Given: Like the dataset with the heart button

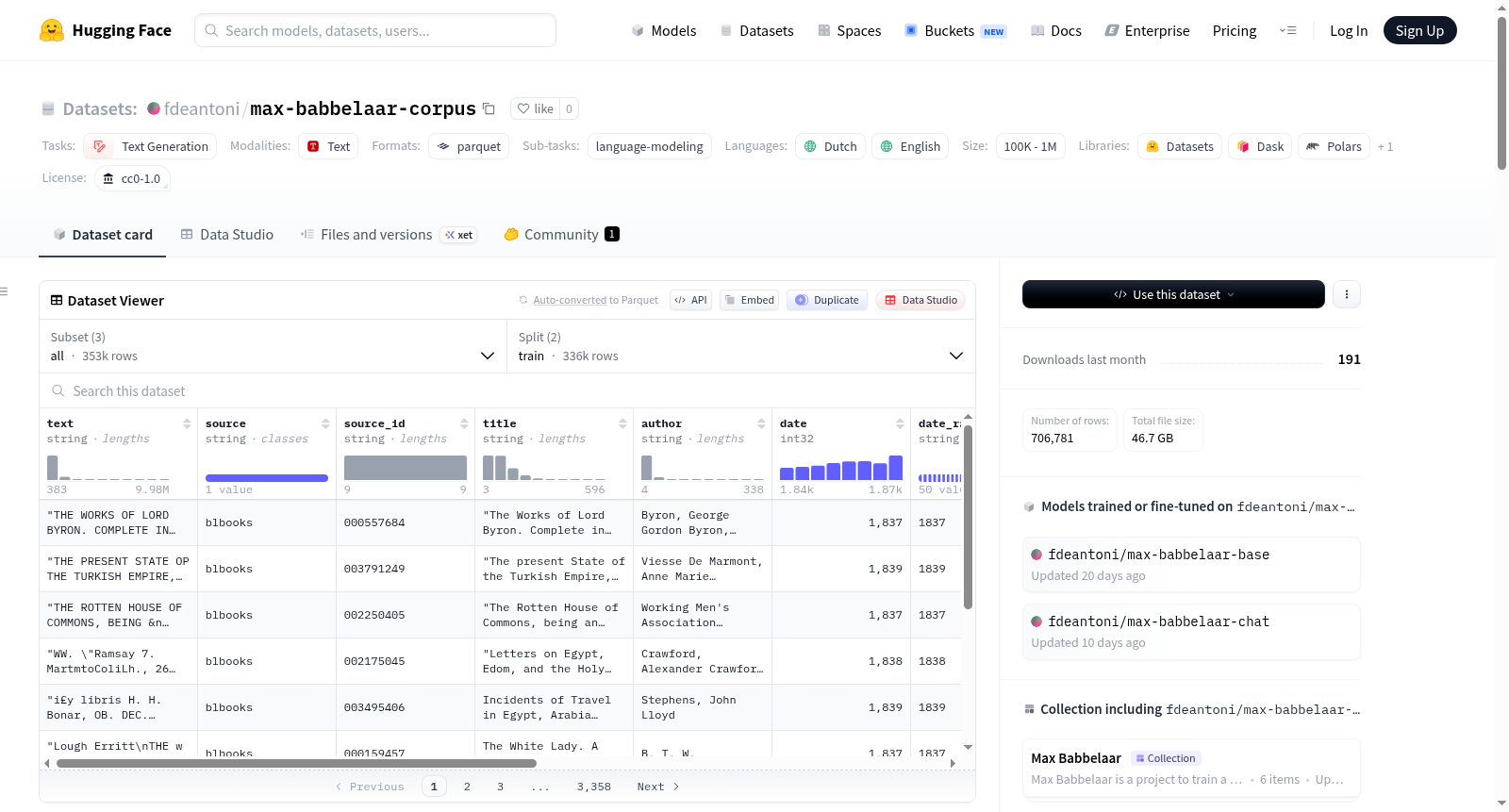Looking at the screenshot, I should tap(535, 108).
